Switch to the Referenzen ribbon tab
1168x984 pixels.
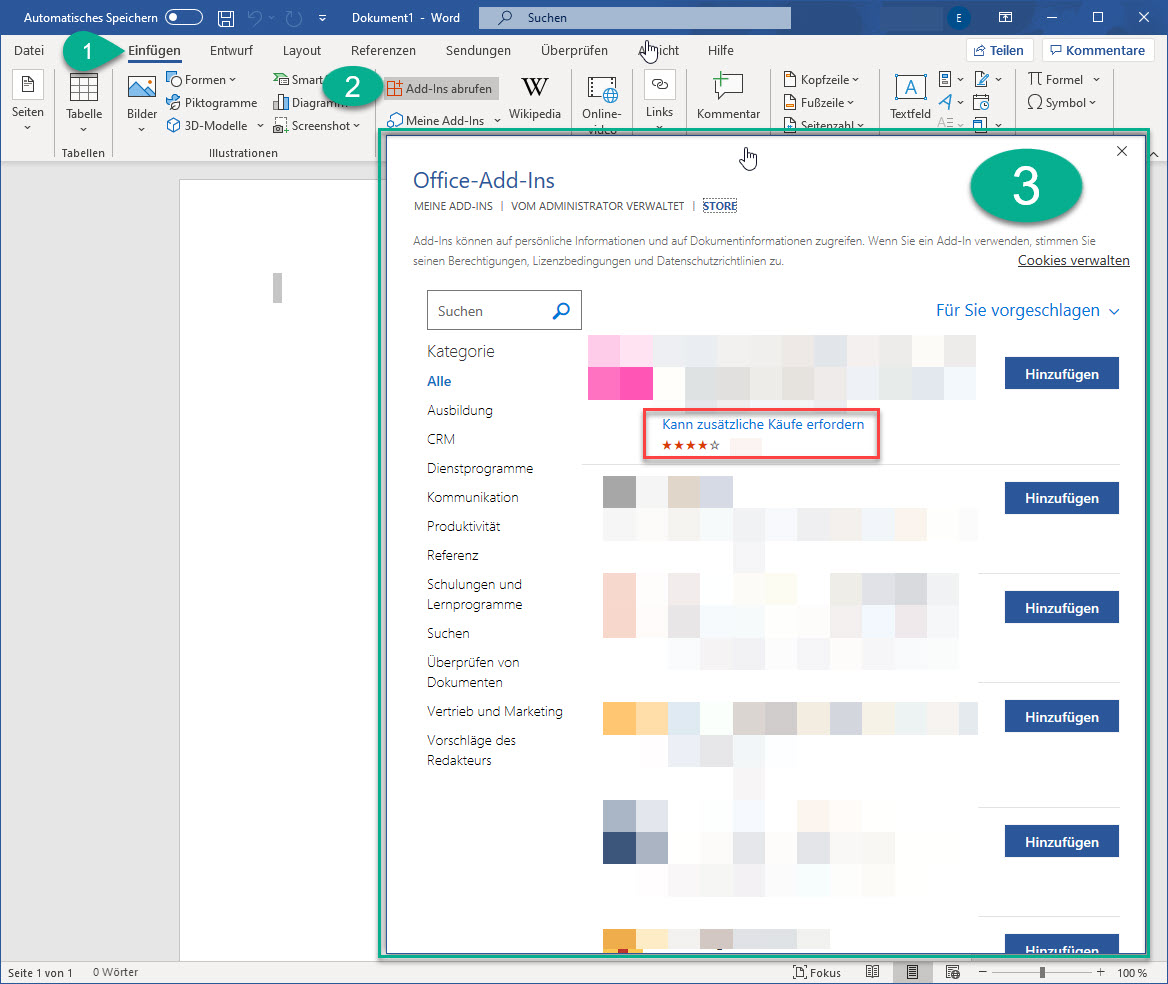(383, 51)
